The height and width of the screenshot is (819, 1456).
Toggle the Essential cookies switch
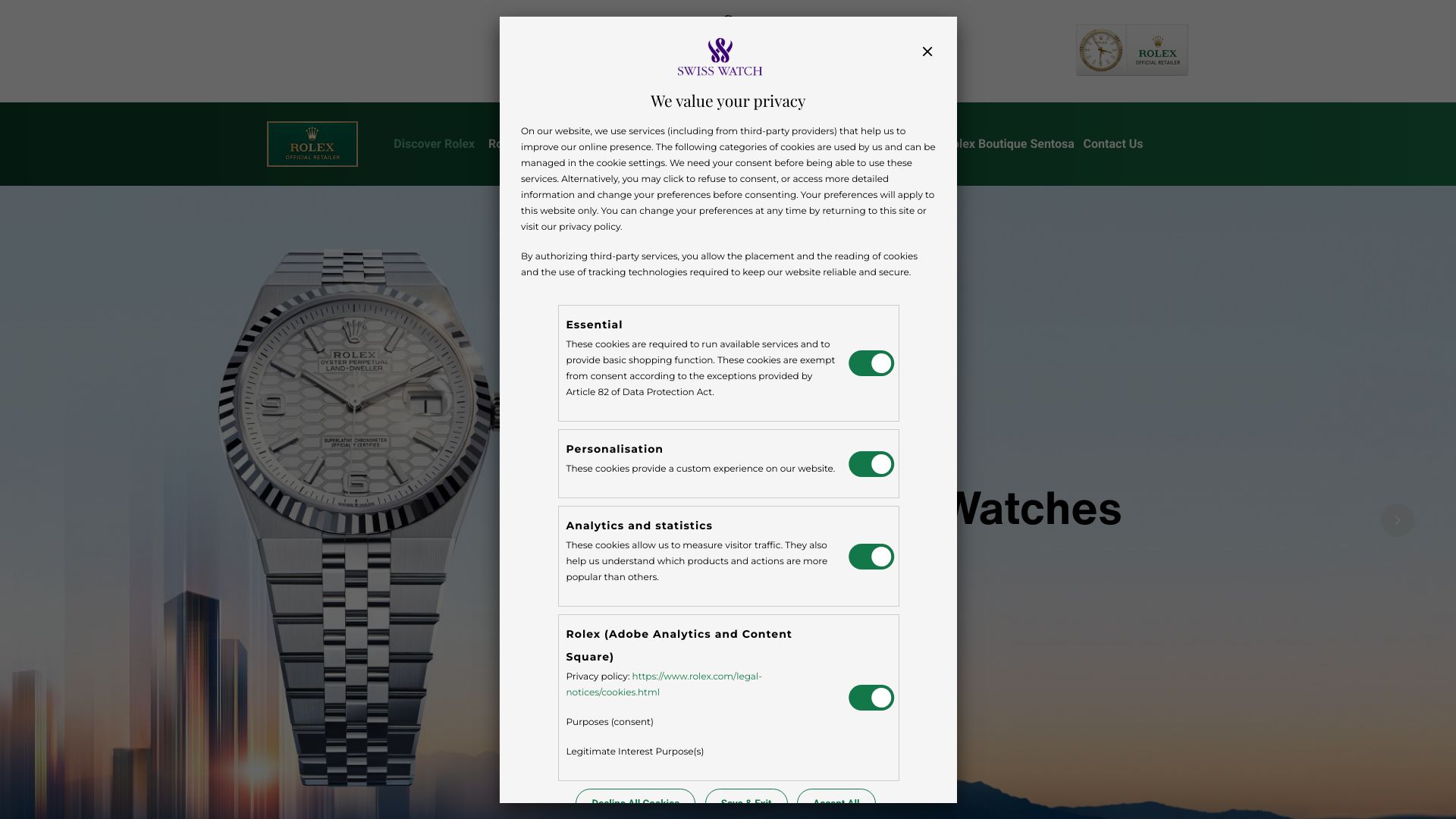coord(871,363)
